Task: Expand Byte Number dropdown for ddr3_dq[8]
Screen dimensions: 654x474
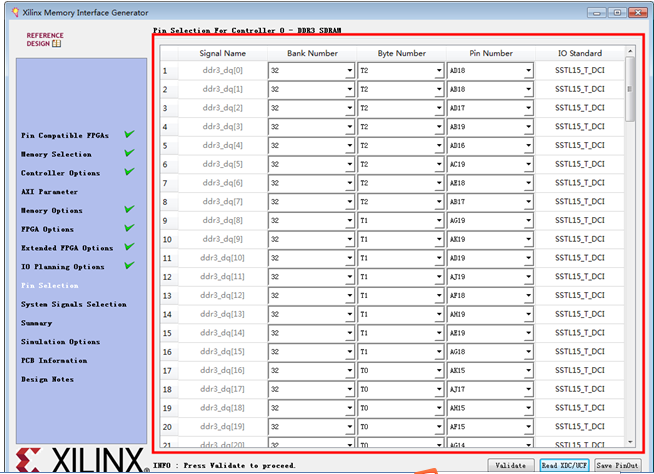Action: pos(400,221)
